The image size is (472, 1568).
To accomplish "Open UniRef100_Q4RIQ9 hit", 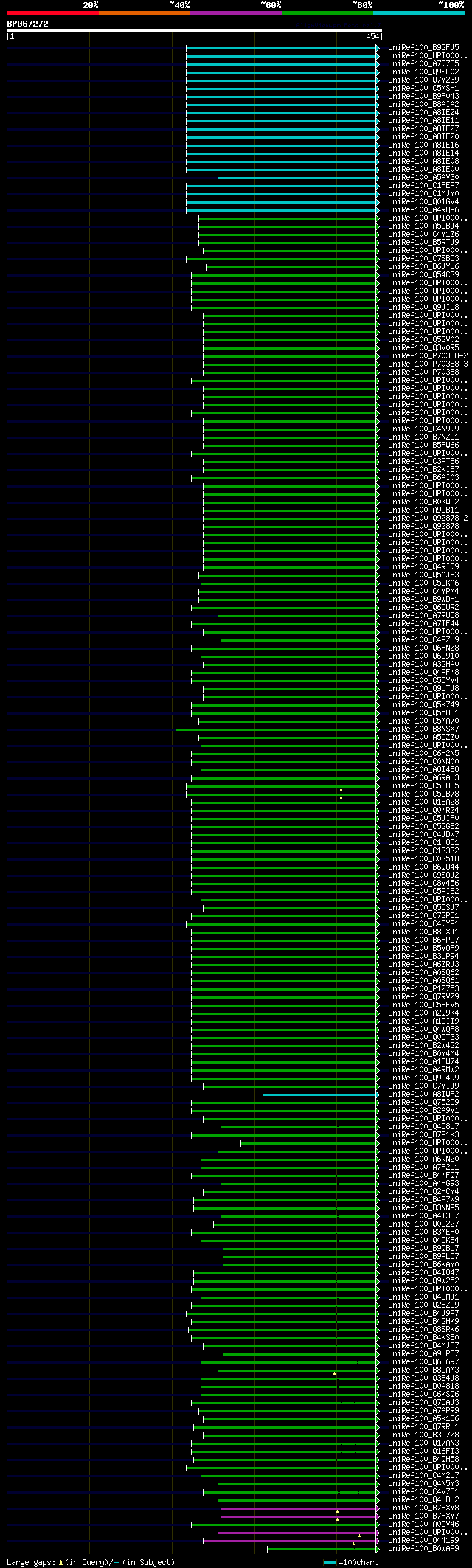I will [x=424, y=566].
